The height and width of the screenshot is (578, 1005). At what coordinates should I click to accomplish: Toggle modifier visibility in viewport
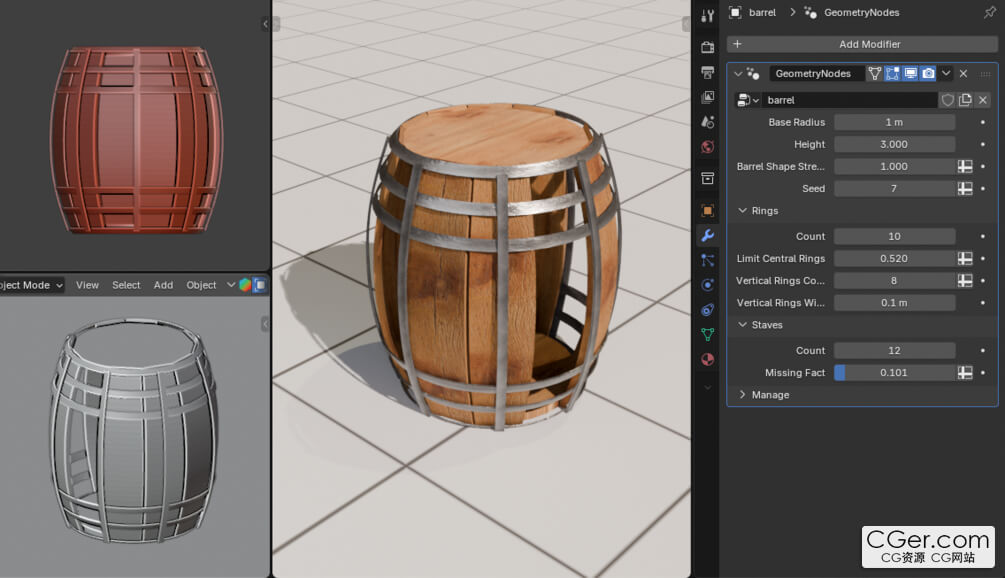pyautogui.click(x=910, y=74)
